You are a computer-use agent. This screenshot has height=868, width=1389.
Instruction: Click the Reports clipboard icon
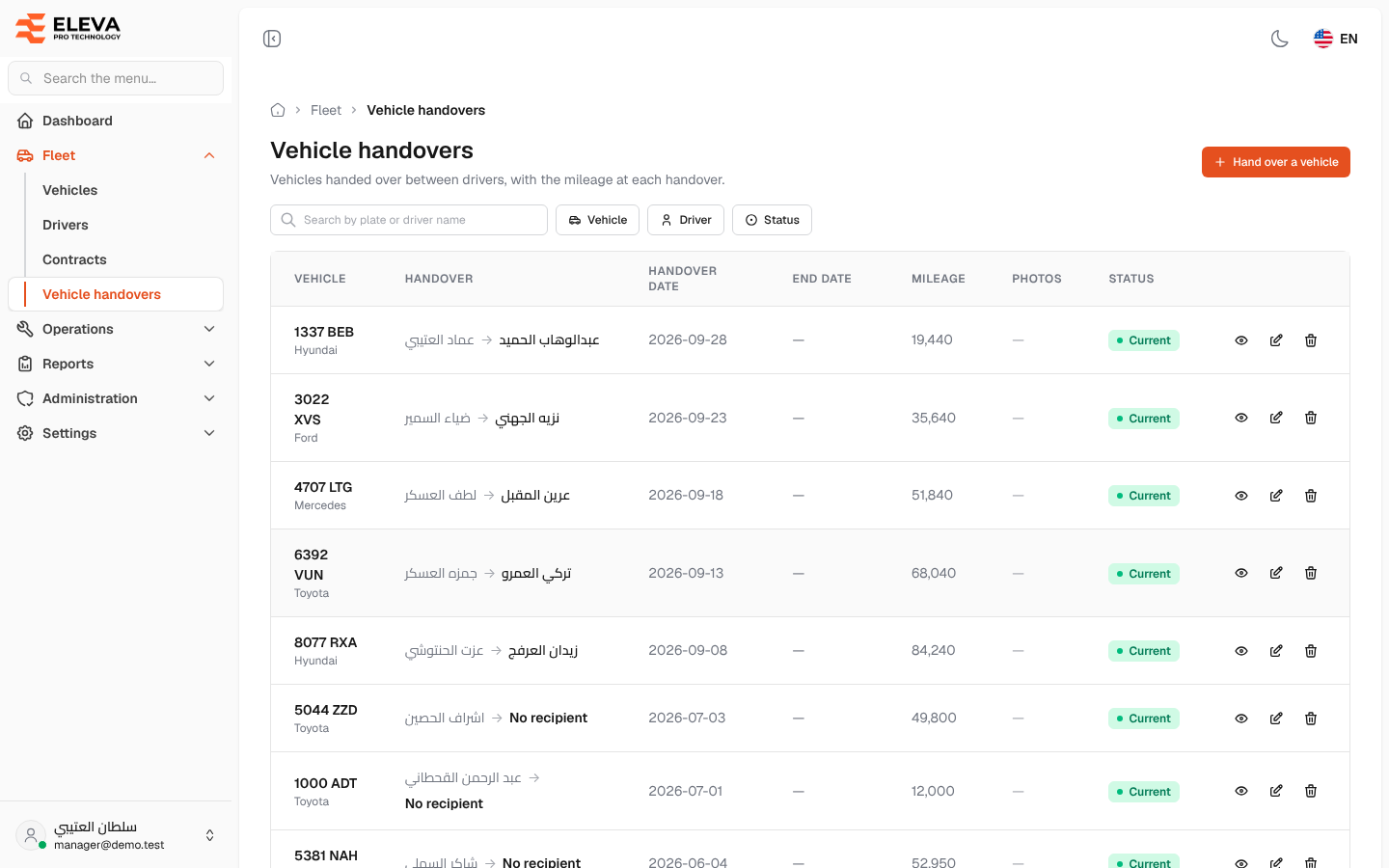(x=25, y=364)
